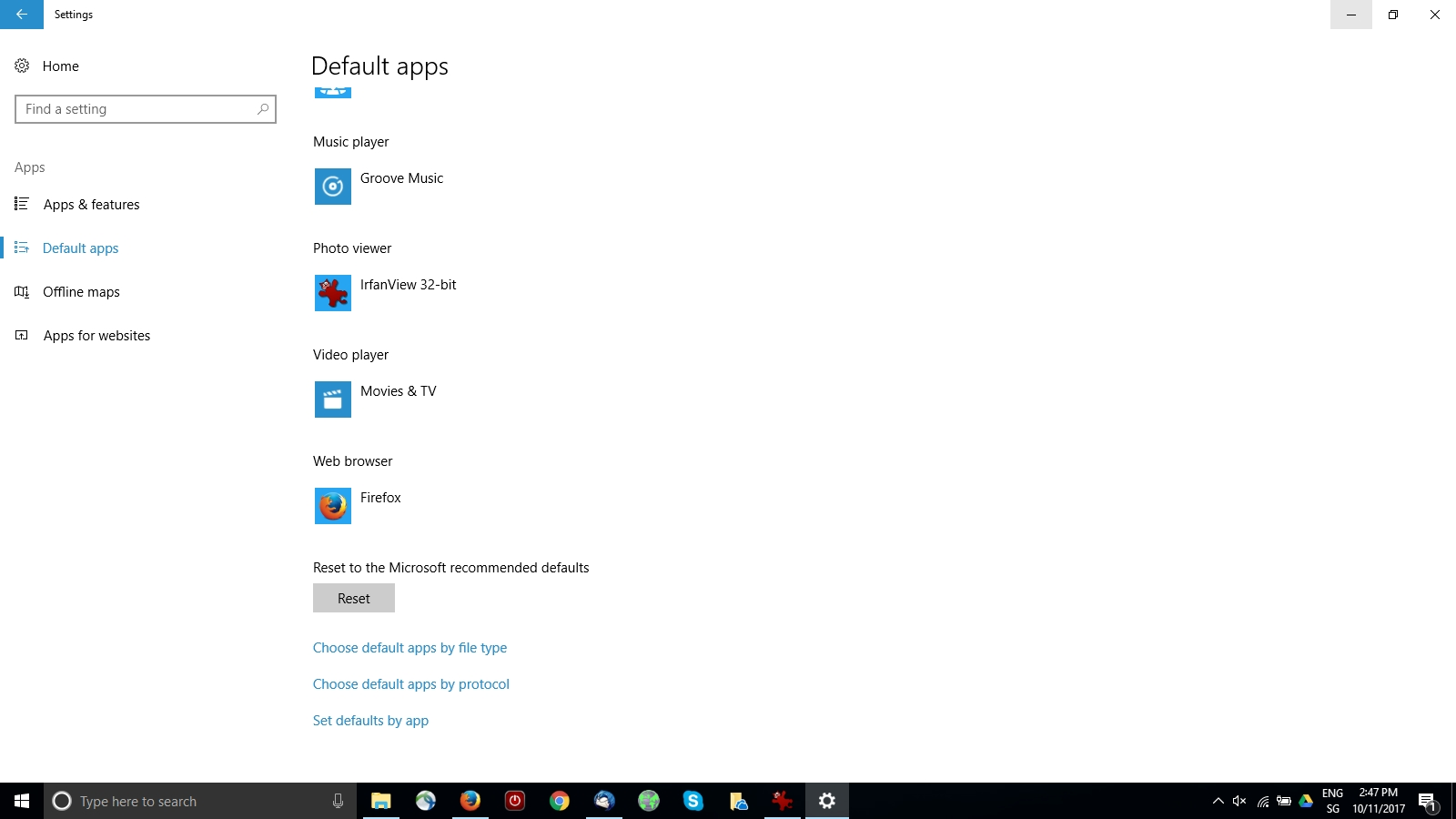Click the magnifier icon in Find a setting

(263, 109)
